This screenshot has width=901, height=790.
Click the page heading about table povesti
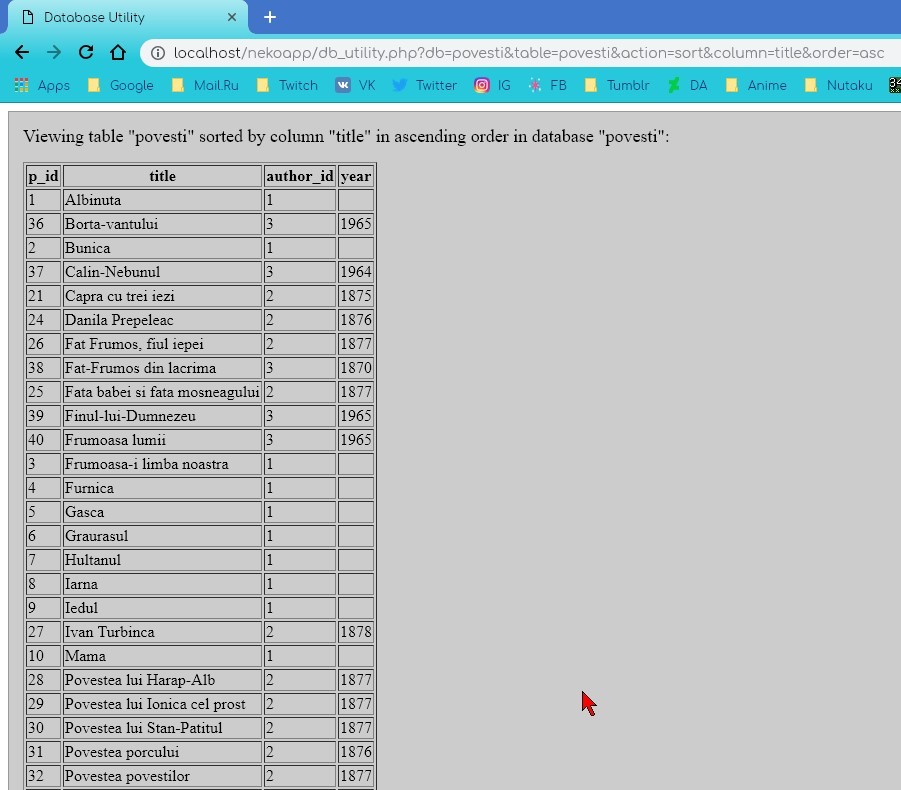tap(346, 137)
